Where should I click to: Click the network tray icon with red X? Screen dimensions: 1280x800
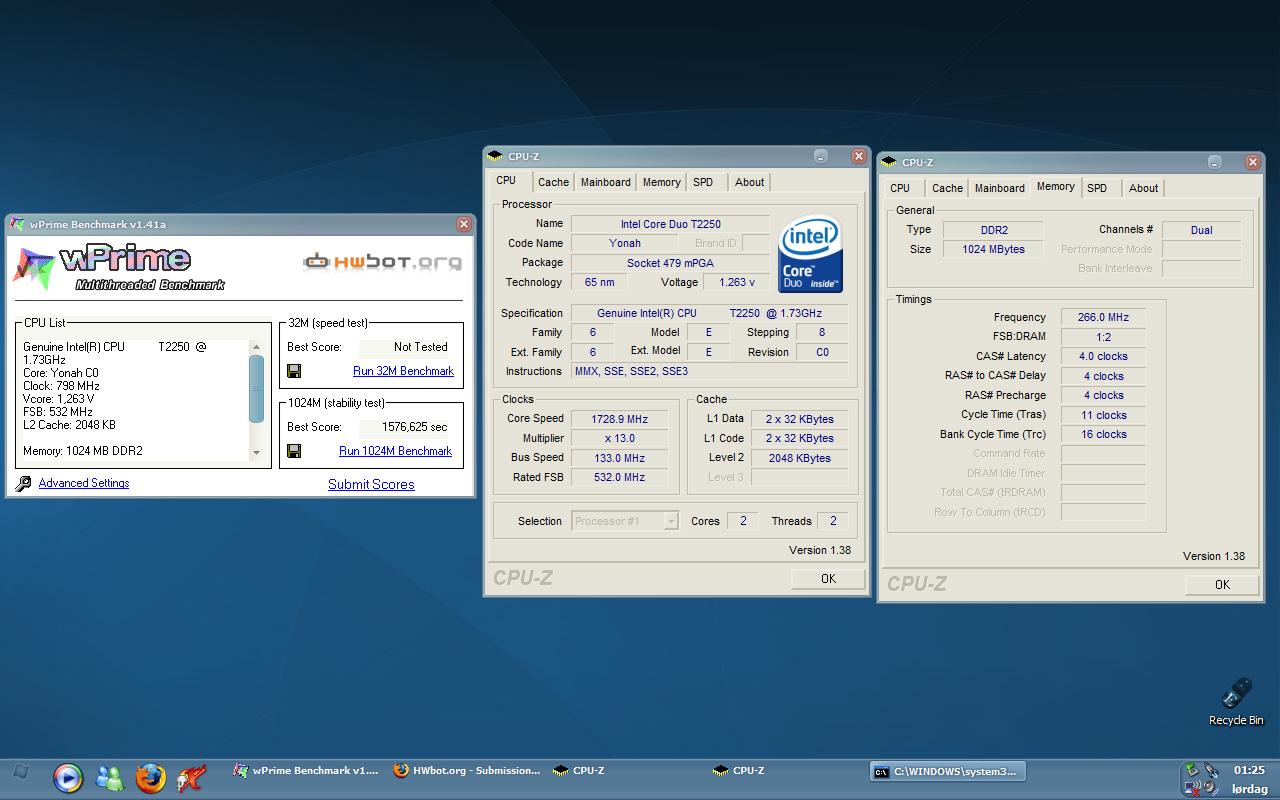[1192, 788]
